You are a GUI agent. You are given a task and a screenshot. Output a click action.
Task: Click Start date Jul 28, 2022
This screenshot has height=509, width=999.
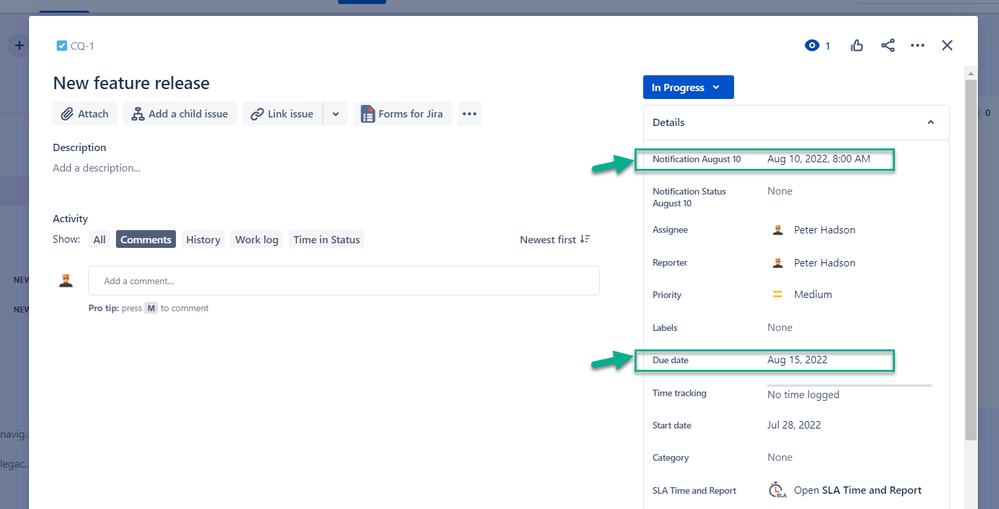click(x=794, y=425)
